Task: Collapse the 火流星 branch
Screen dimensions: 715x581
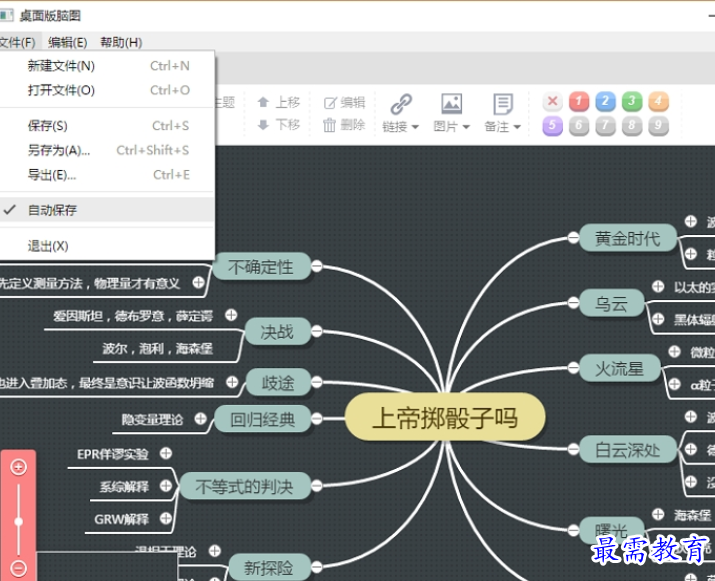Action: point(573,367)
